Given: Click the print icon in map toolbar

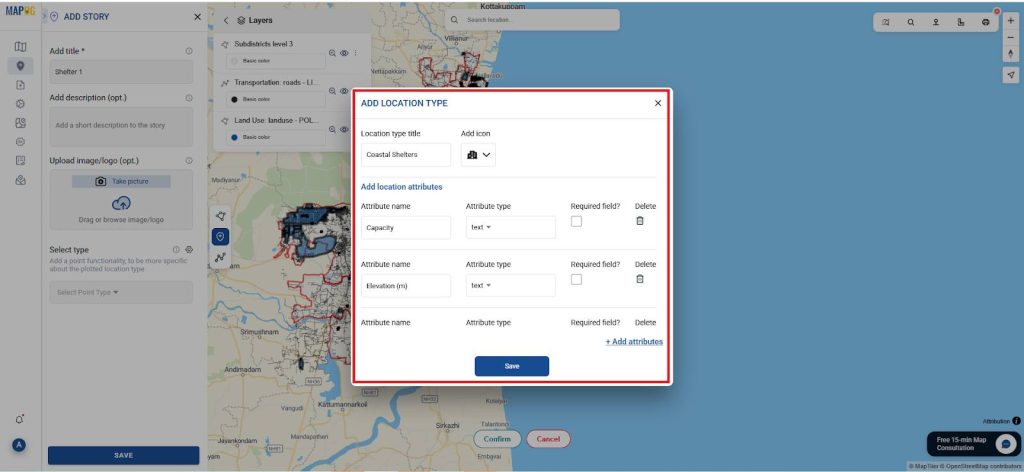Looking at the screenshot, I should [x=985, y=22].
